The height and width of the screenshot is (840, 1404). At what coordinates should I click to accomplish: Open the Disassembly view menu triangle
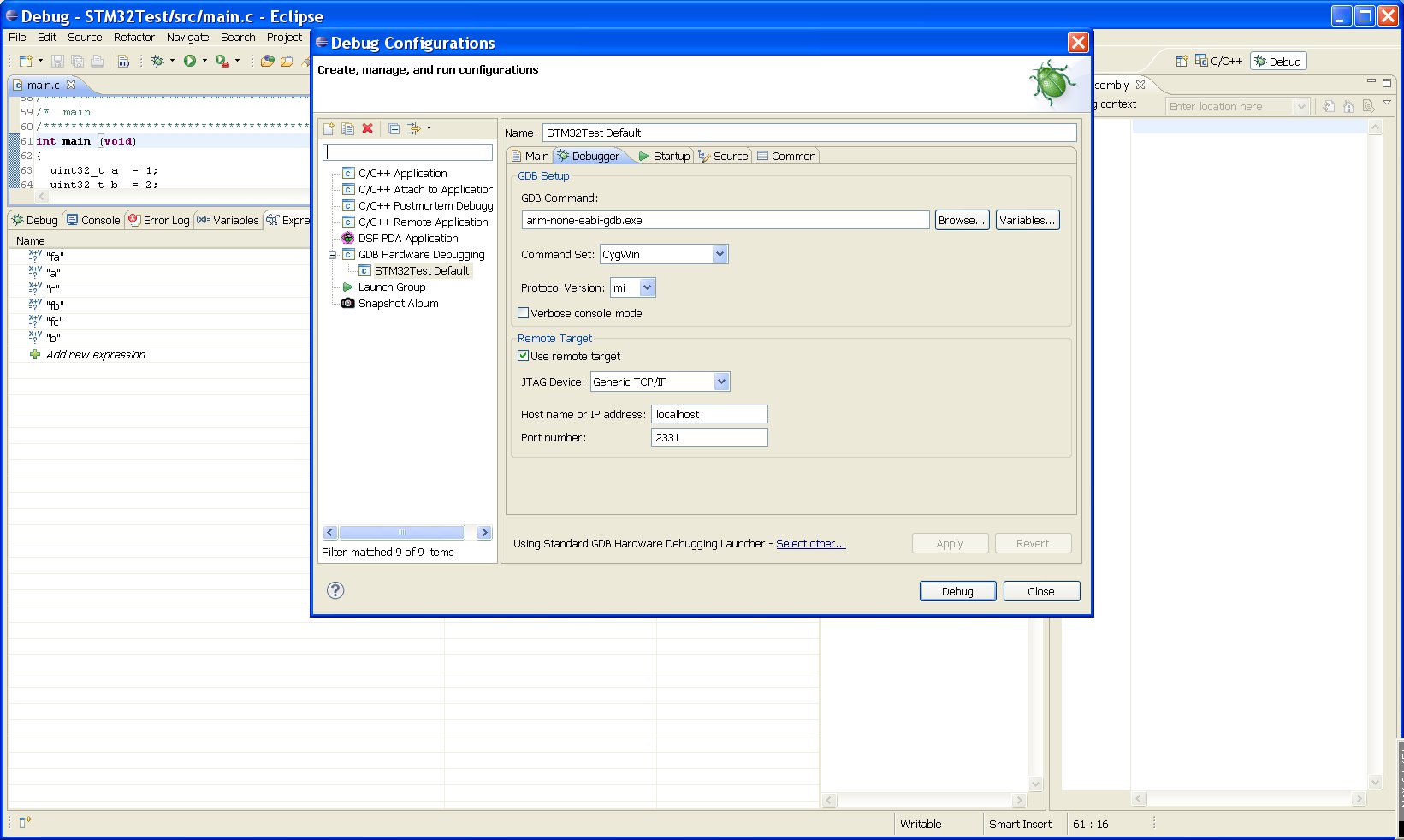(1387, 104)
